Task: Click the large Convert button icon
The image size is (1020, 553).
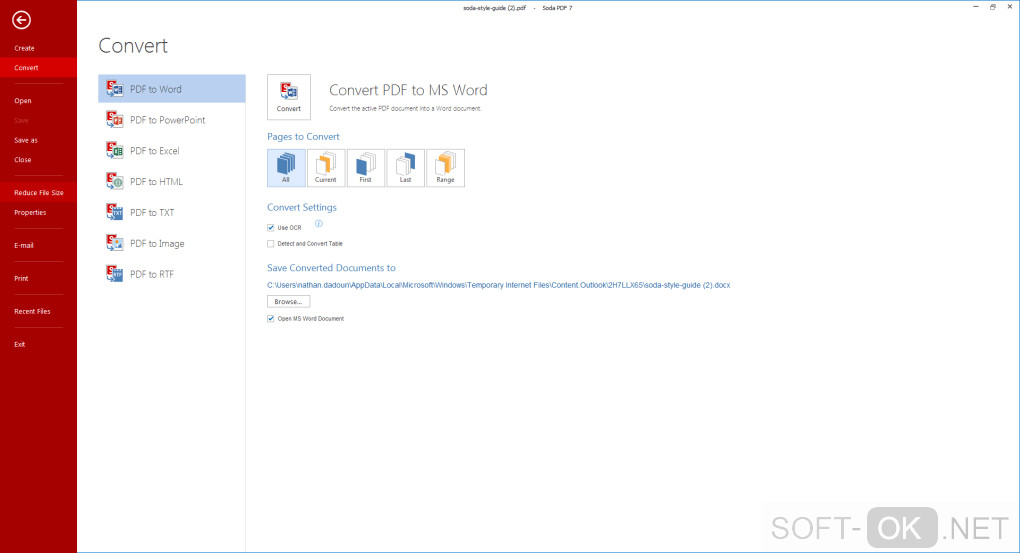Action: point(289,97)
